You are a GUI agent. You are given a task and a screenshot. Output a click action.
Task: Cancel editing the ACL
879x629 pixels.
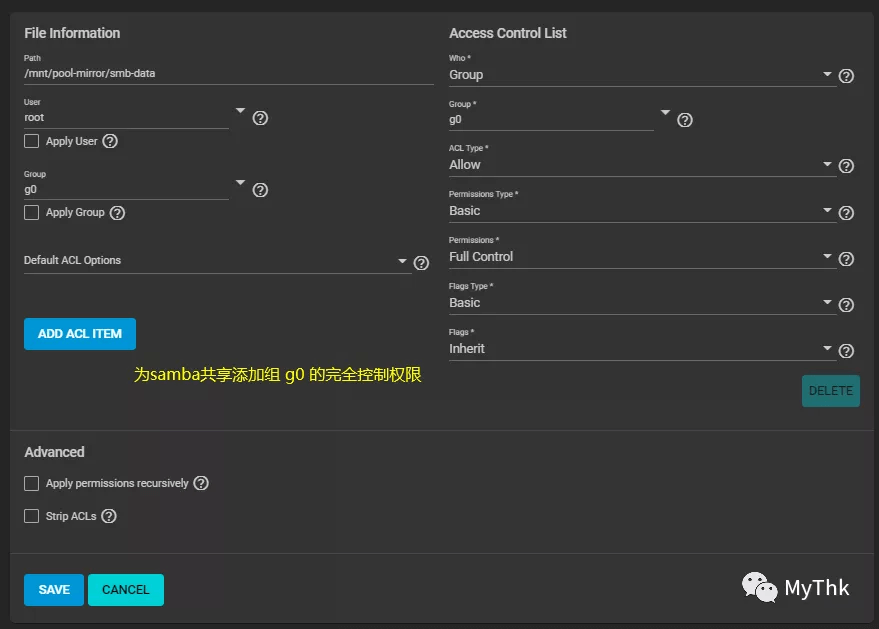126,590
